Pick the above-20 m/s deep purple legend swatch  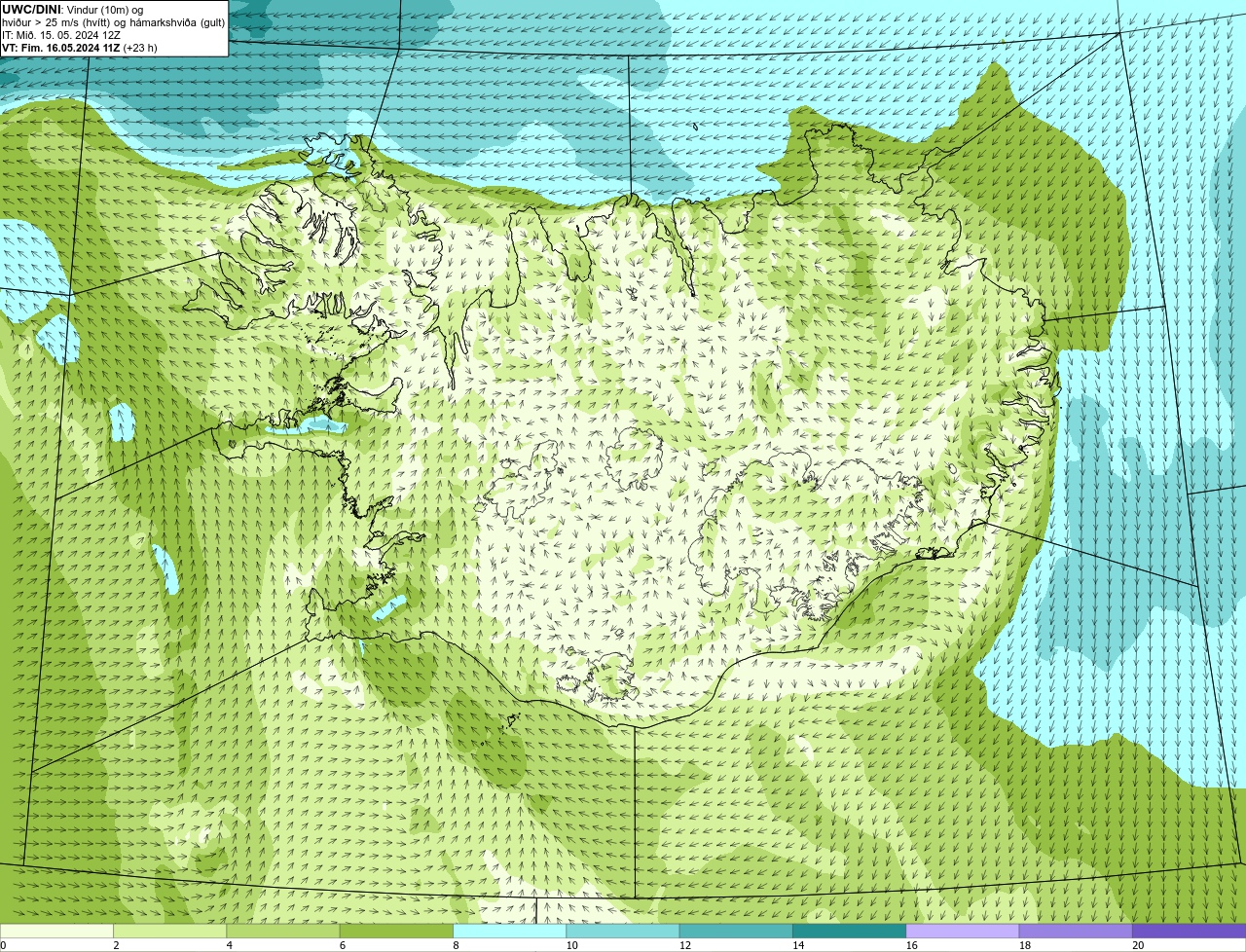point(1189,932)
